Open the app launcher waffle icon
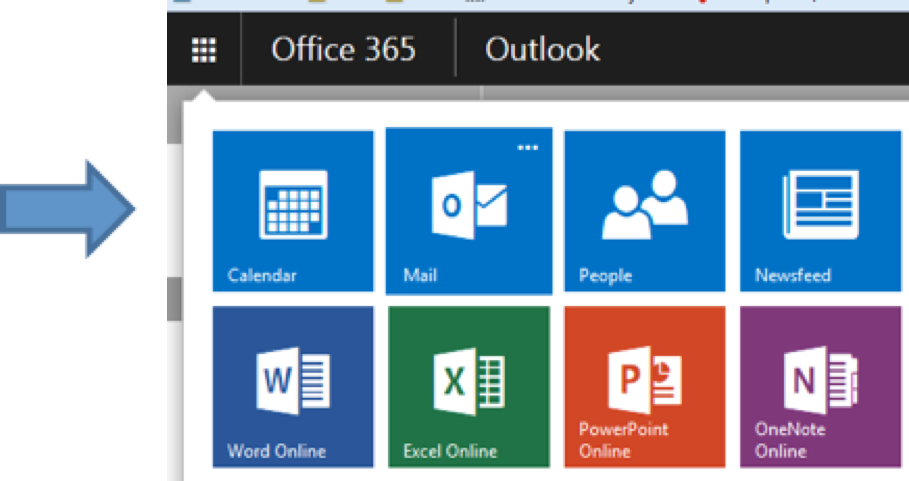The image size is (909, 481). pyautogui.click(x=203, y=50)
